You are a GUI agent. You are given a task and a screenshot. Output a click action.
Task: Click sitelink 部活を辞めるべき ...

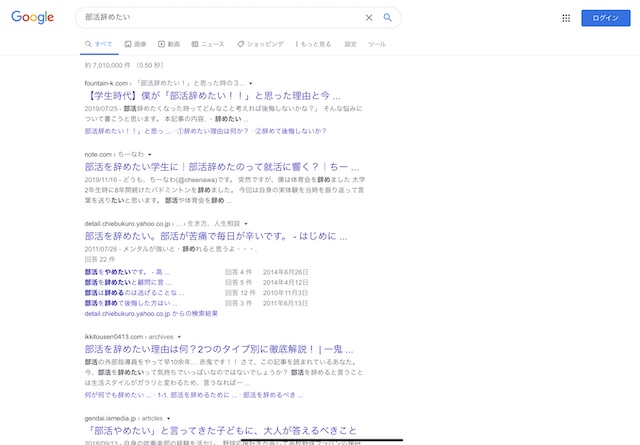tap(273, 395)
